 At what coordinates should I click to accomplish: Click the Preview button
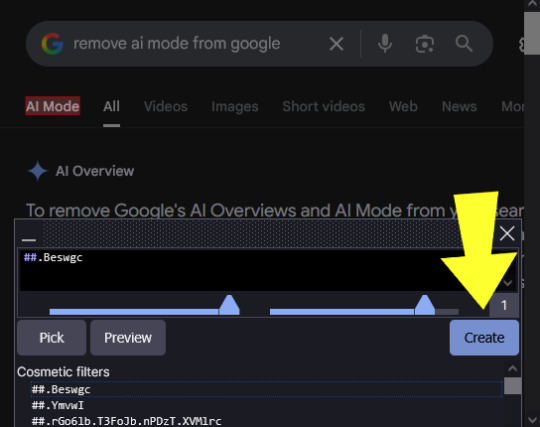(128, 337)
